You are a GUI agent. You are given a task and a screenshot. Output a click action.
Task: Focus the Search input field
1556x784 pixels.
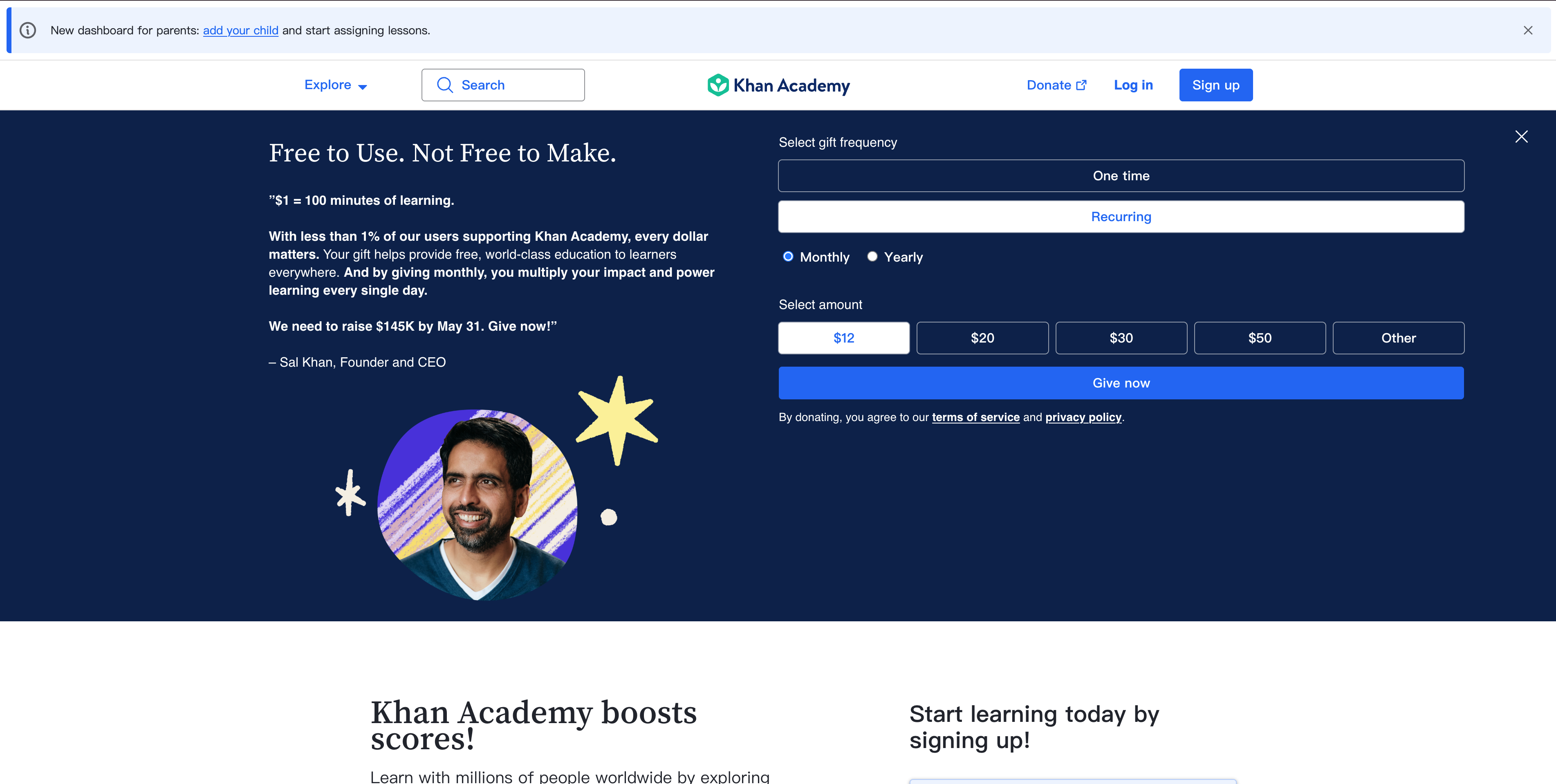[x=503, y=85]
